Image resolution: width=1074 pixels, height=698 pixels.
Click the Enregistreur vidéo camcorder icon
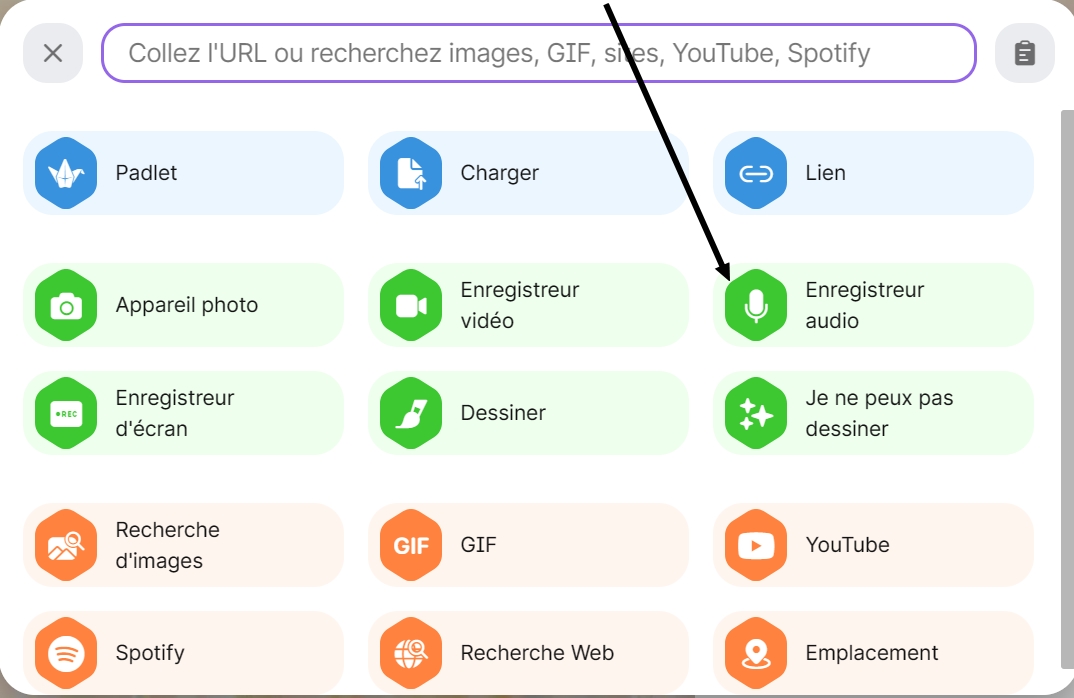coord(411,306)
